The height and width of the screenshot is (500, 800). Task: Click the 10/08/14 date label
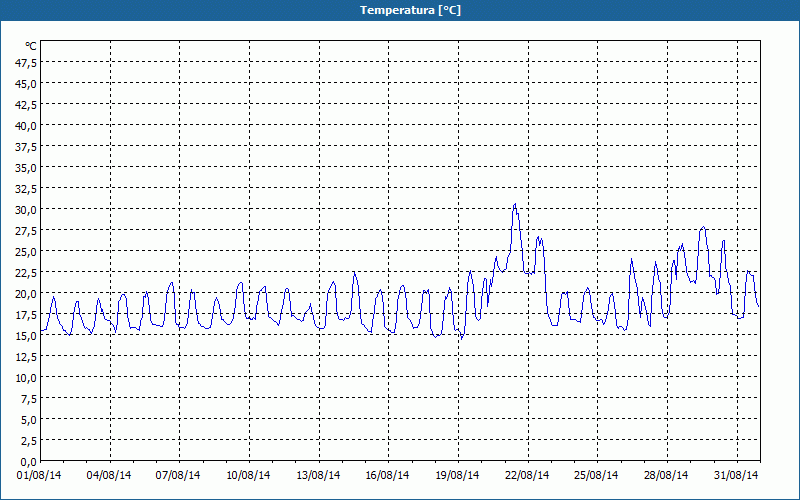click(248, 475)
